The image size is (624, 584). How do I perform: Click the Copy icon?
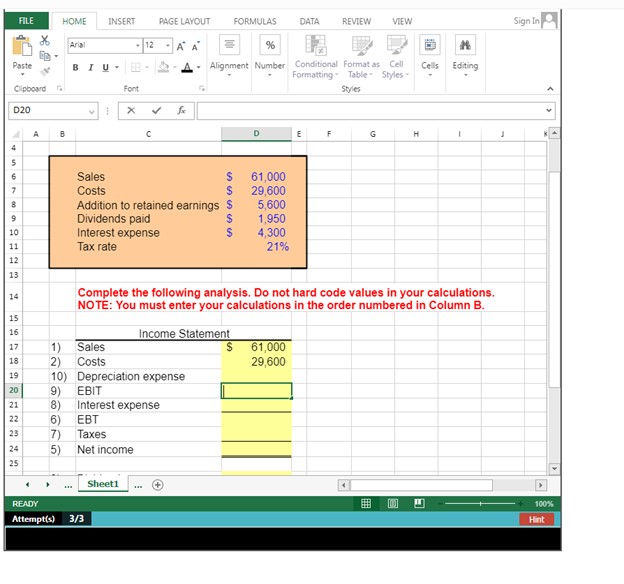pos(45,56)
